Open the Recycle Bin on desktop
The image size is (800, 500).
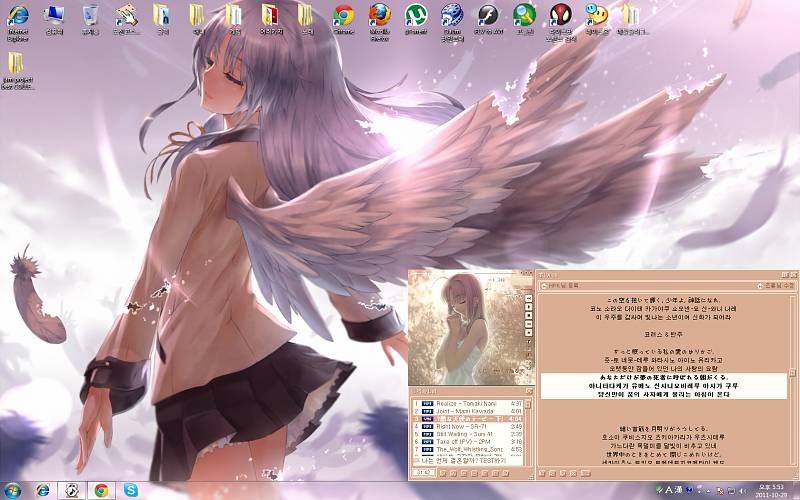click(90, 17)
